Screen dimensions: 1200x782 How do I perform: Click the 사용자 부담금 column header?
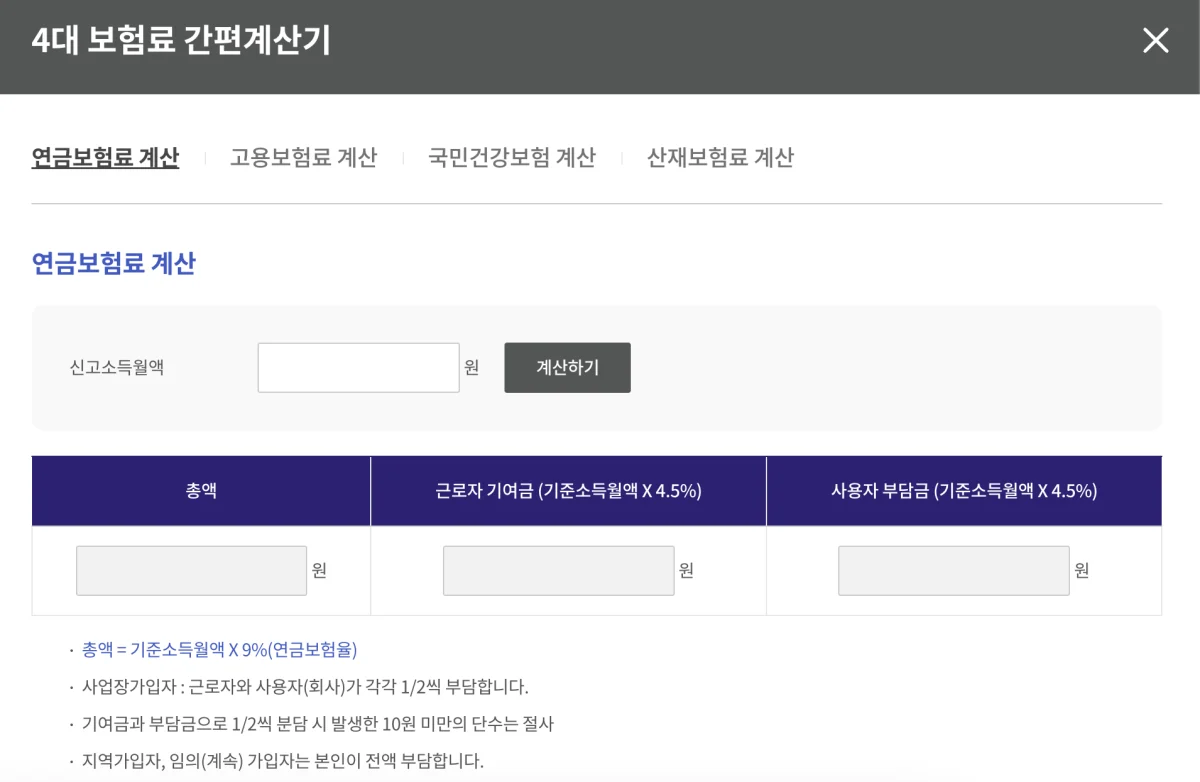tap(963, 489)
